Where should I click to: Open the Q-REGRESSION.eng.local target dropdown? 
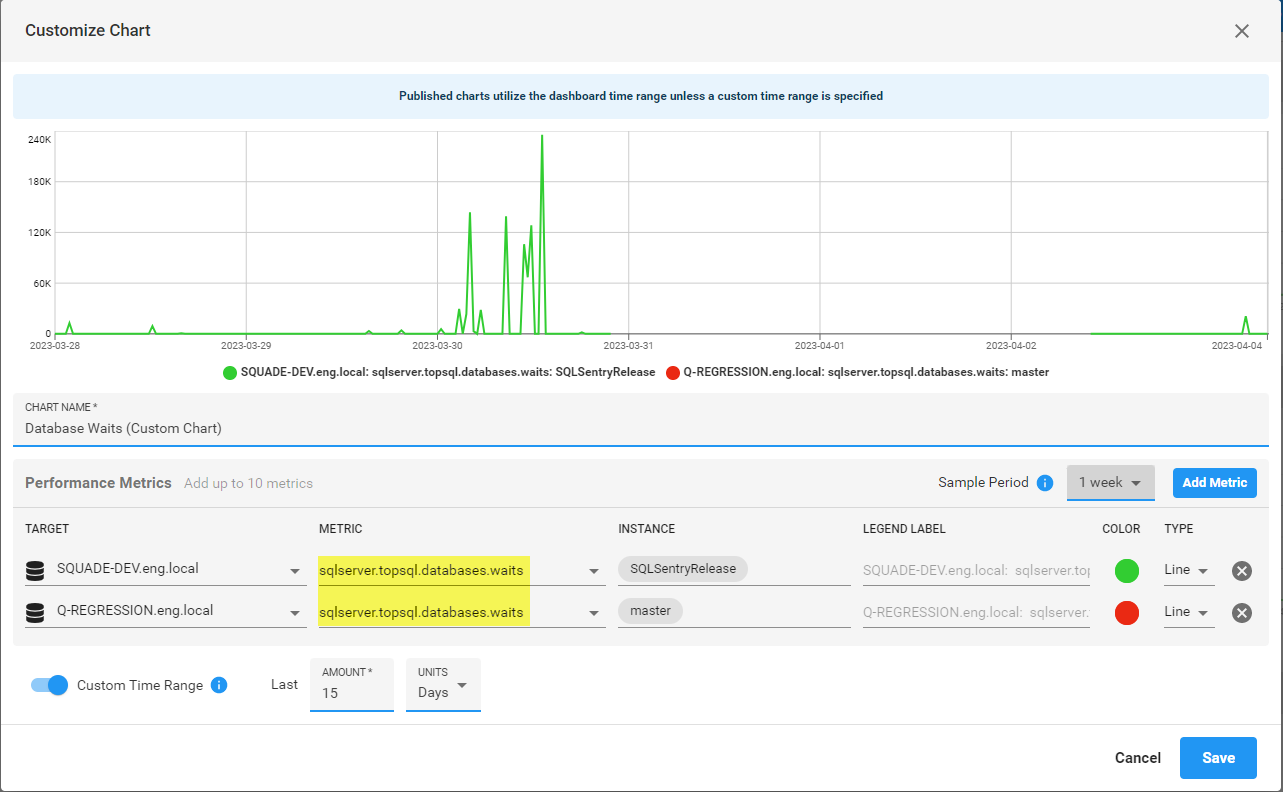click(x=166, y=612)
